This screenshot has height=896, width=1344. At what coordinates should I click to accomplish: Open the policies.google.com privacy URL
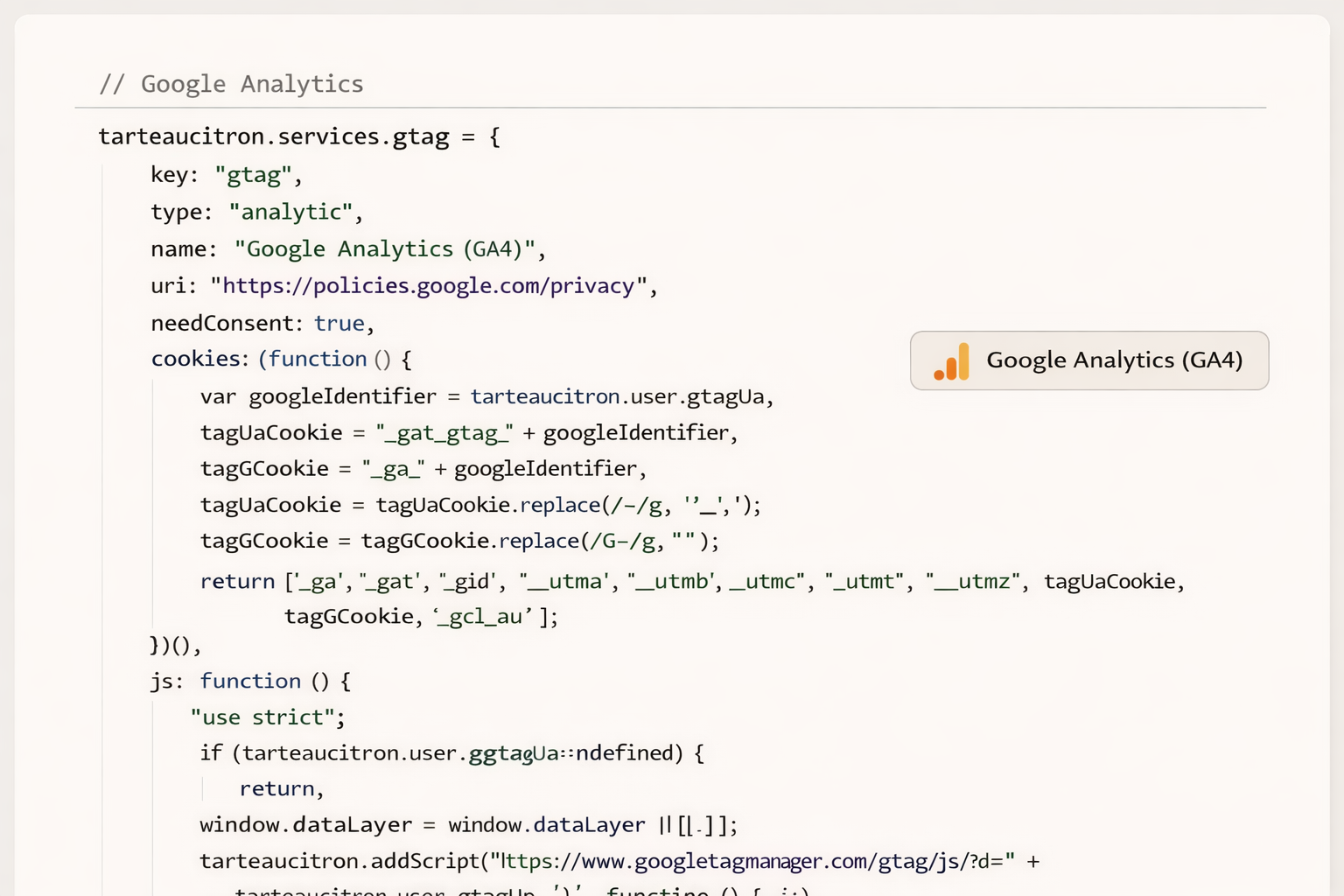tap(428, 286)
